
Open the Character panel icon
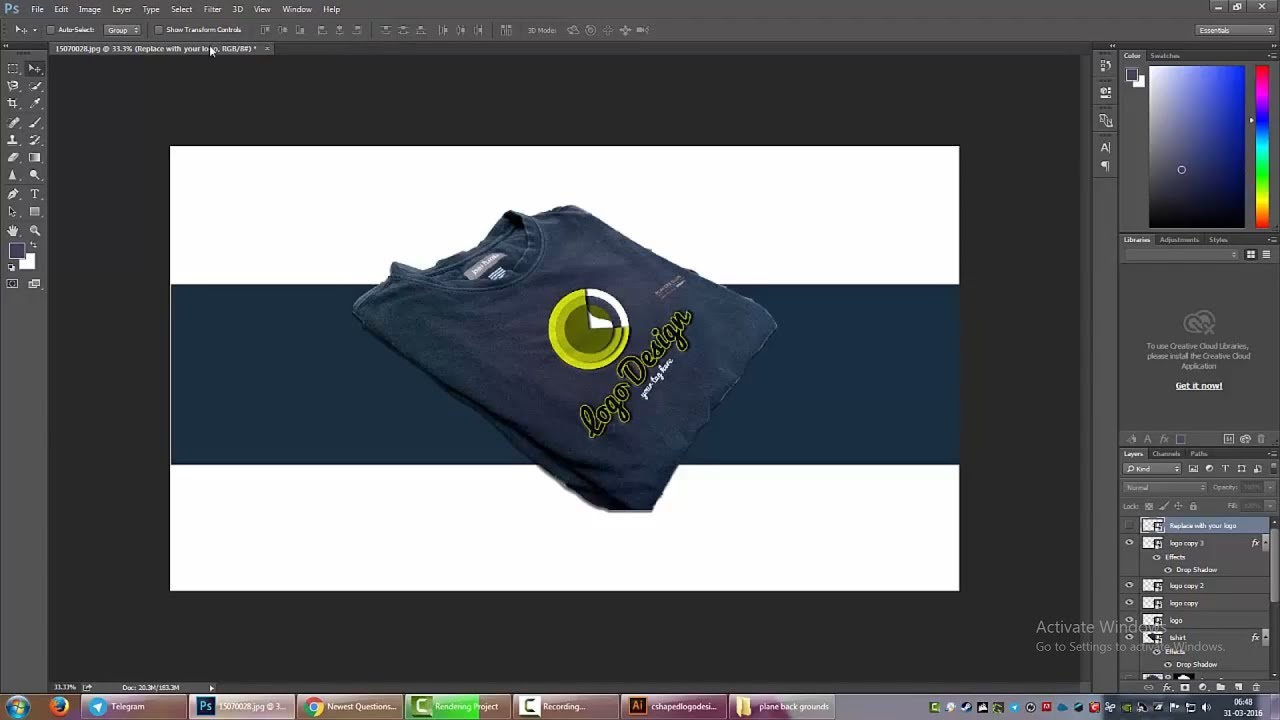(x=1105, y=148)
